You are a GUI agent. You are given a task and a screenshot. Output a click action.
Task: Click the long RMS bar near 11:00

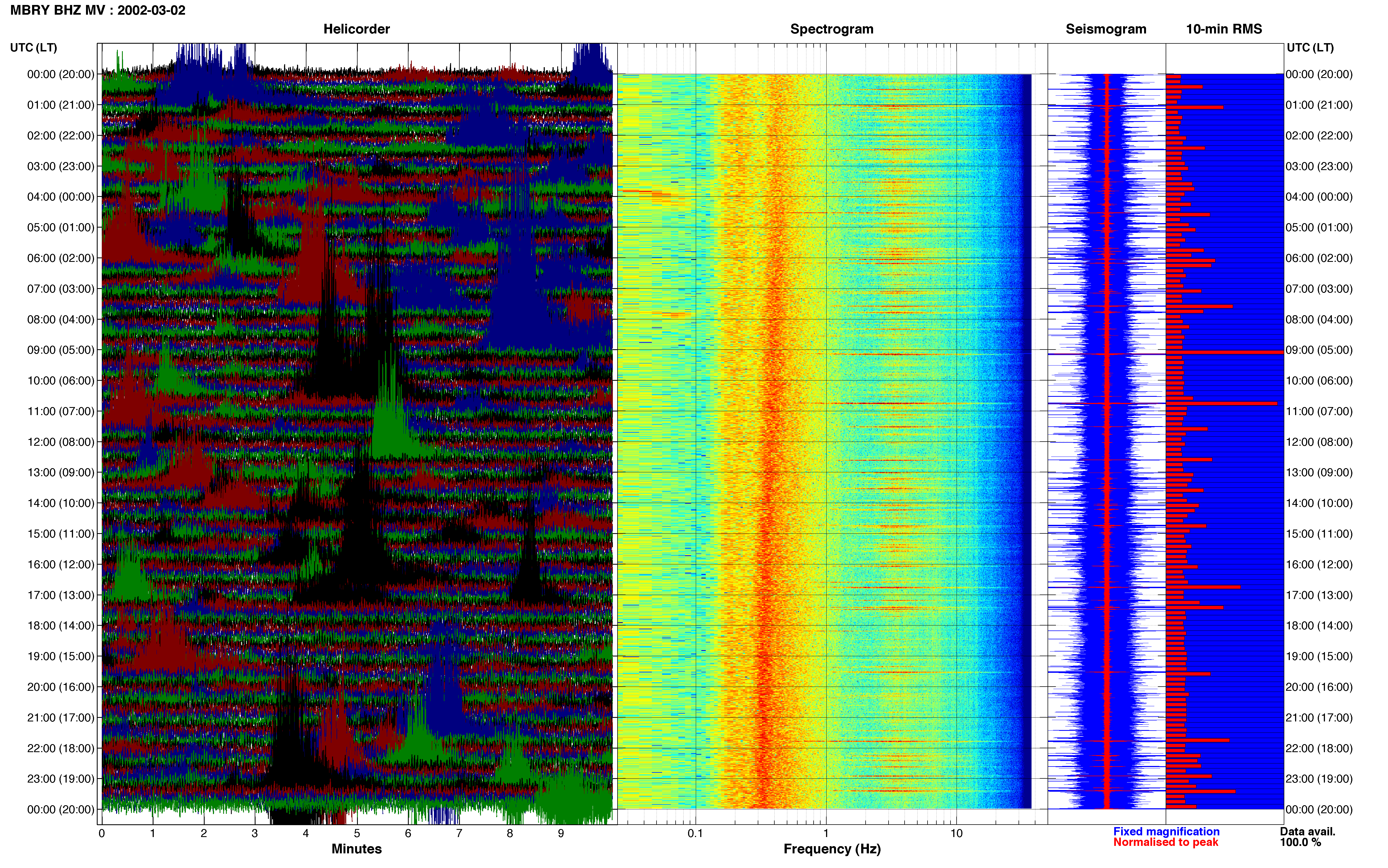pyautogui.click(x=1222, y=403)
